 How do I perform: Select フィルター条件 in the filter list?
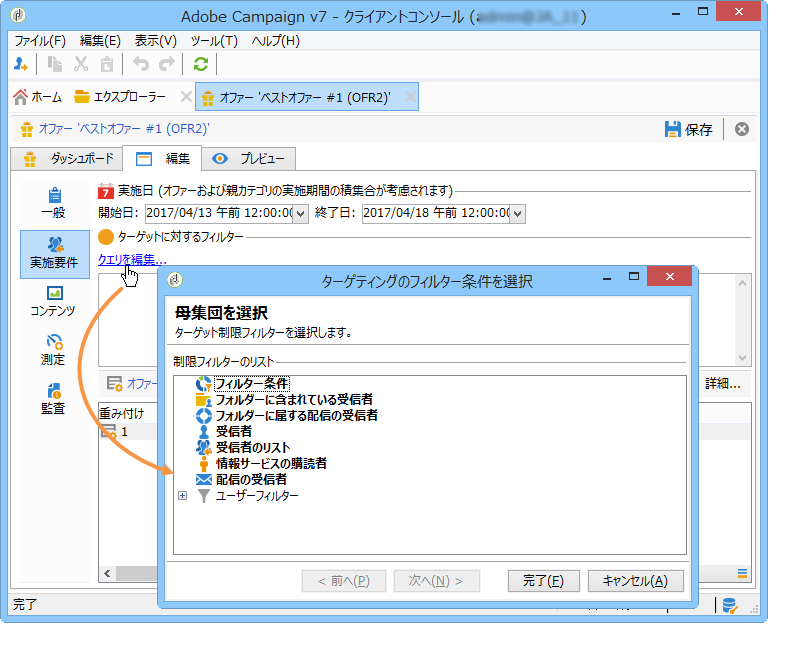pos(251,384)
